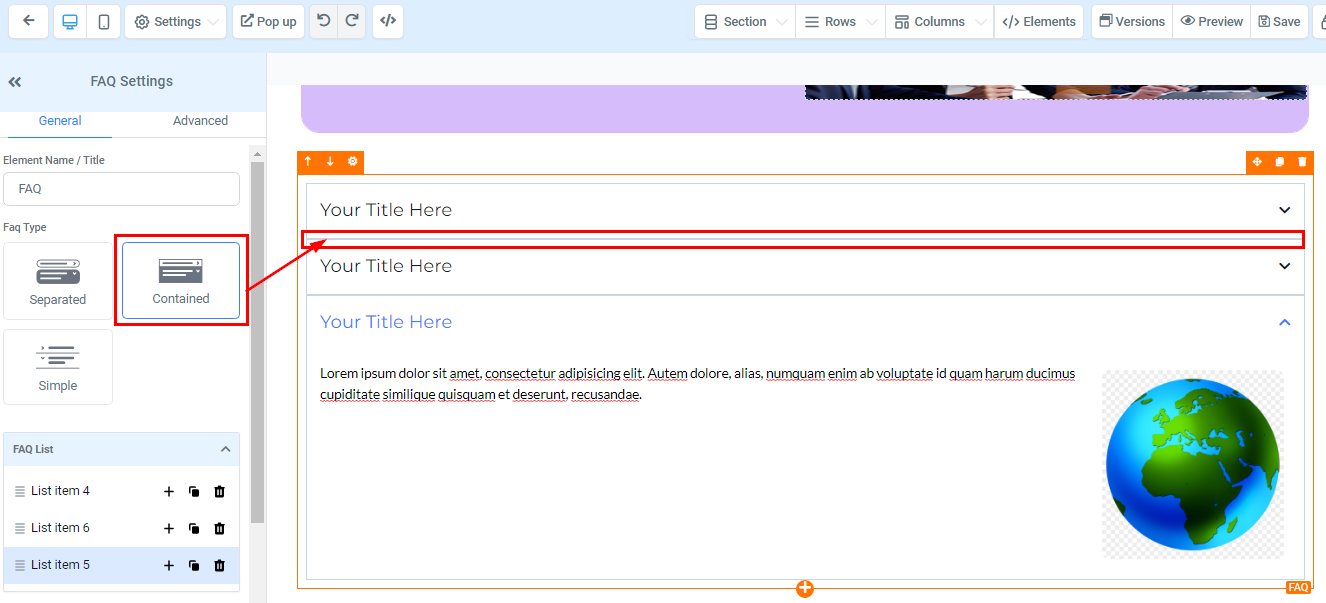Image resolution: width=1326 pixels, height=603 pixels.
Task: Switch to the General tab
Action: click(x=60, y=121)
